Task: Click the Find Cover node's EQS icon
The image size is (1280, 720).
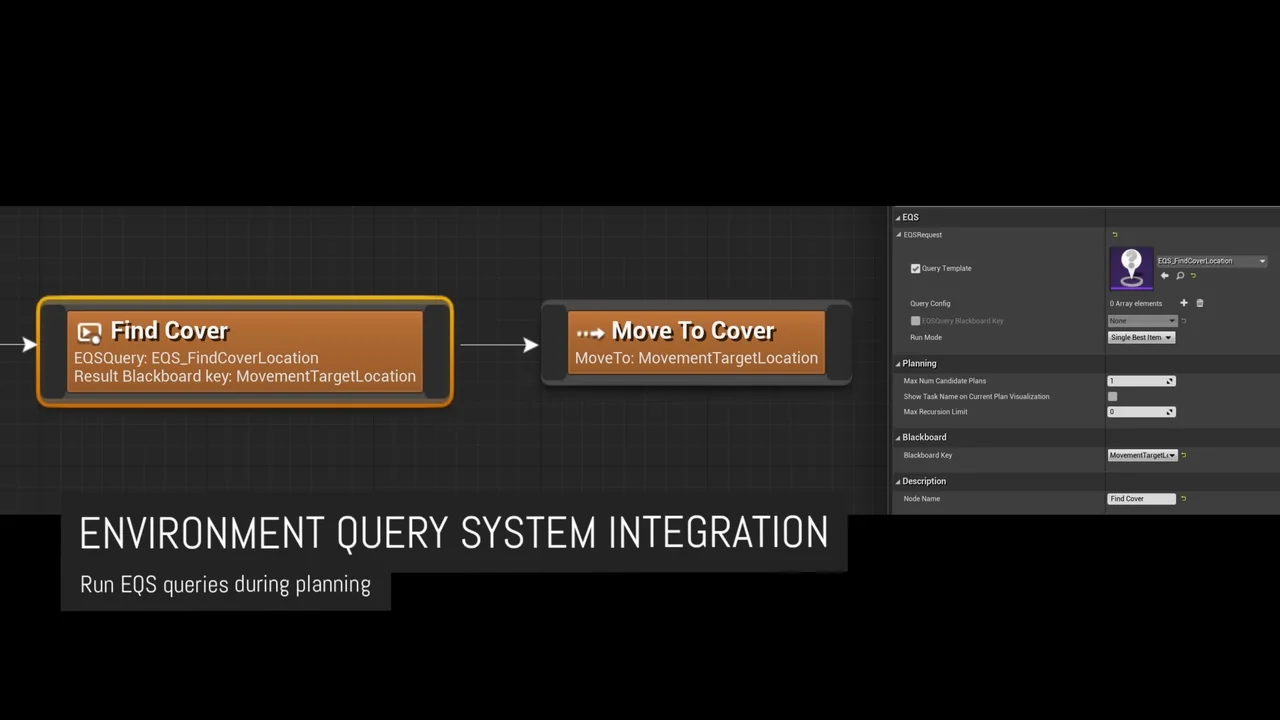Action: pos(89,332)
